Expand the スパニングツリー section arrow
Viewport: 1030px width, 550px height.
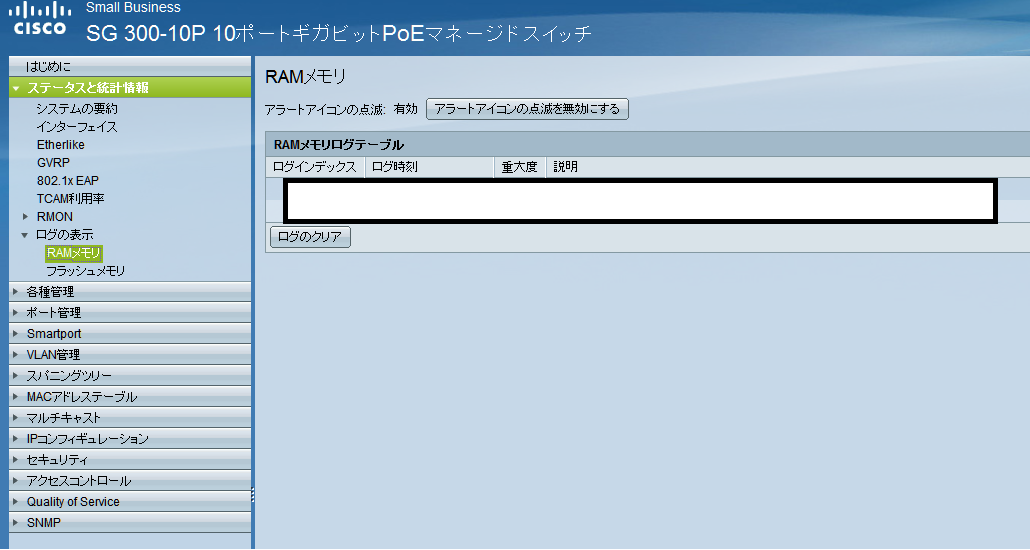tap(16, 376)
